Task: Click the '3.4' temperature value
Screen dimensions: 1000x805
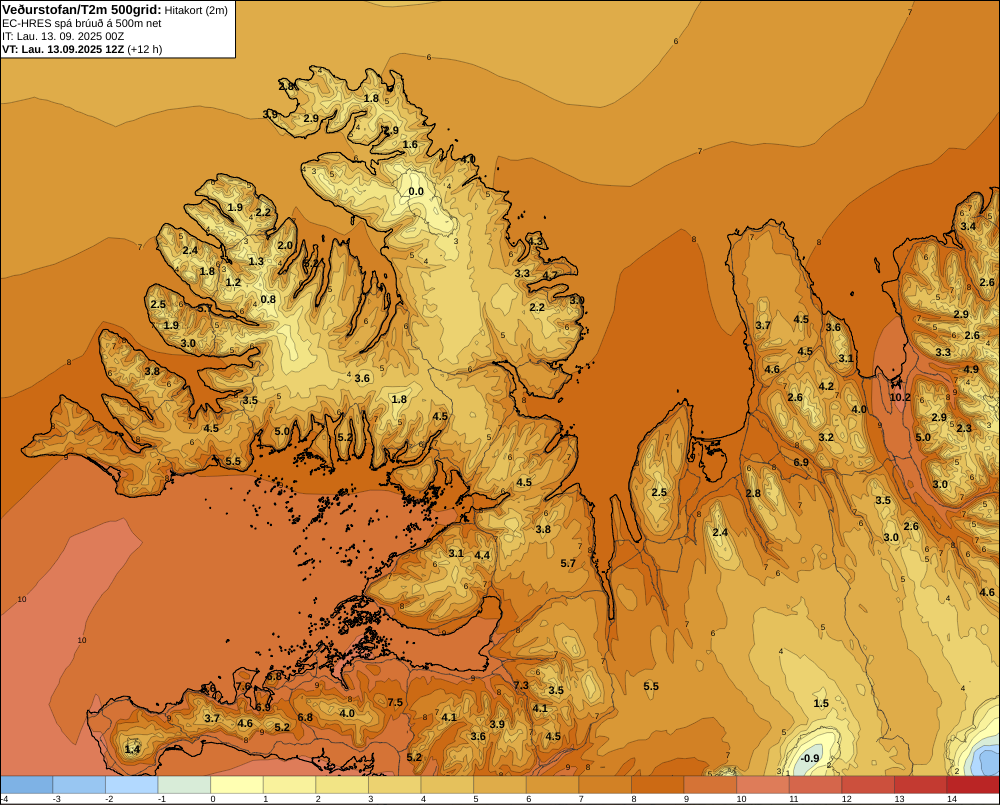Action: (x=968, y=226)
